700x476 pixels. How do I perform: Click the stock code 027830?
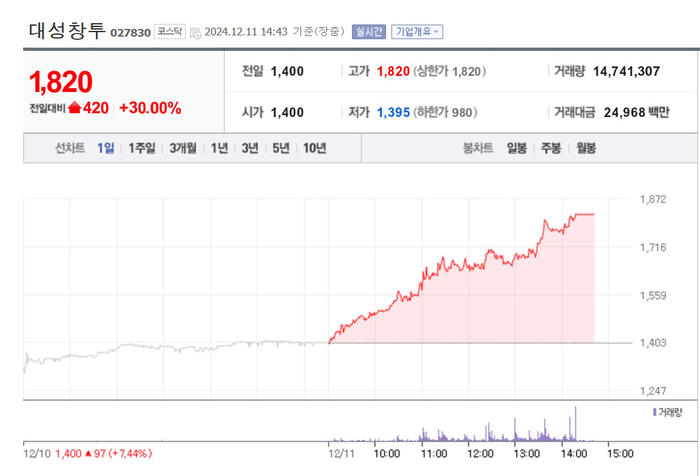(130, 33)
